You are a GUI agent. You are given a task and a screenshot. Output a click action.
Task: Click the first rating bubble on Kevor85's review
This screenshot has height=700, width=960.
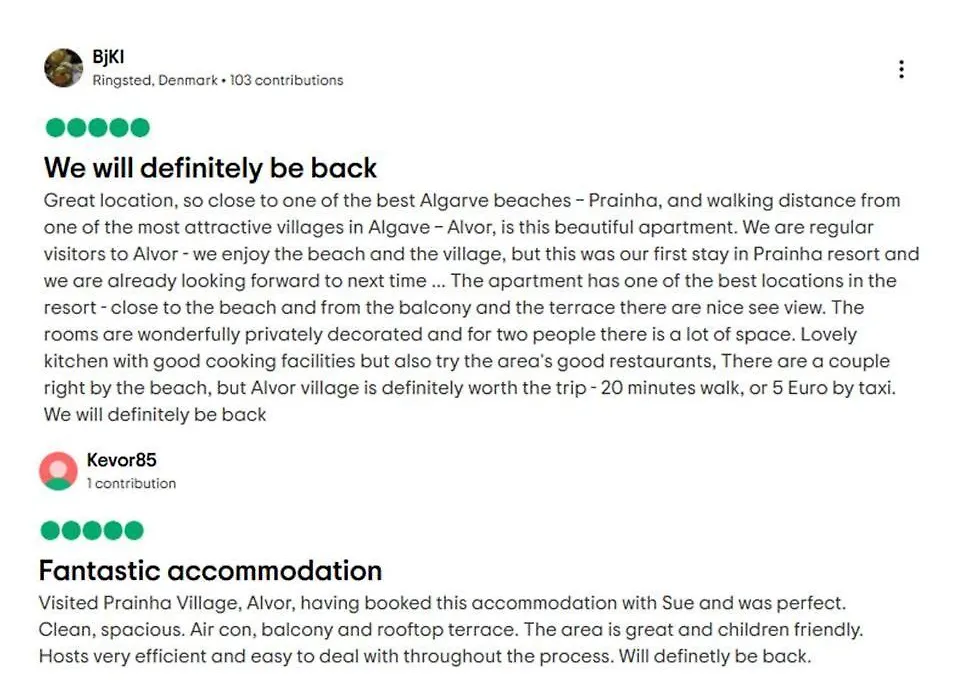point(50,530)
